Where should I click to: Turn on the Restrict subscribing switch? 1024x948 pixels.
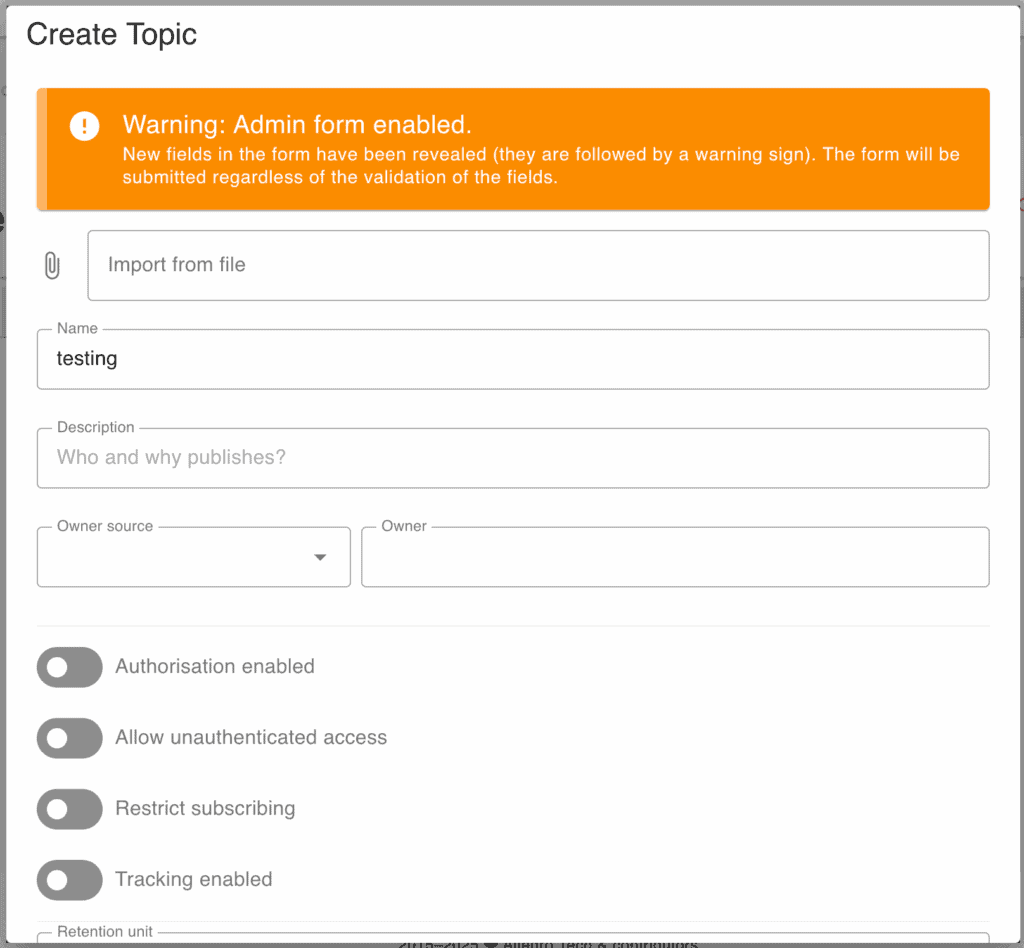(70, 809)
